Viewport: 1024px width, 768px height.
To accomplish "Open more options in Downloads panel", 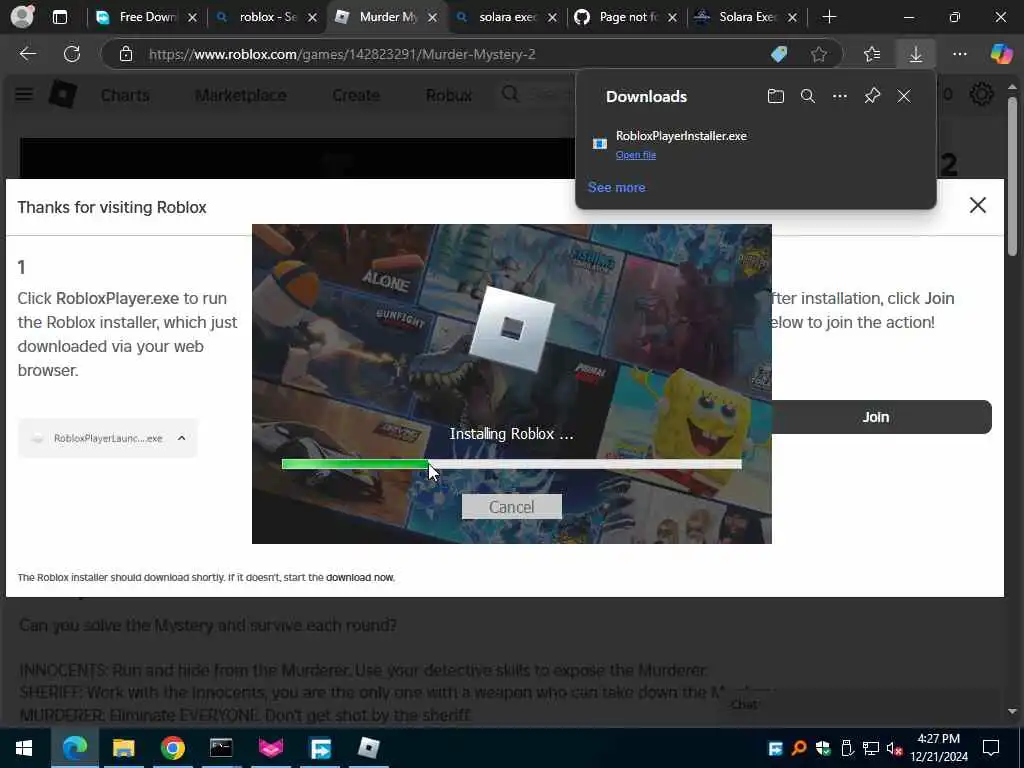I will click(840, 97).
